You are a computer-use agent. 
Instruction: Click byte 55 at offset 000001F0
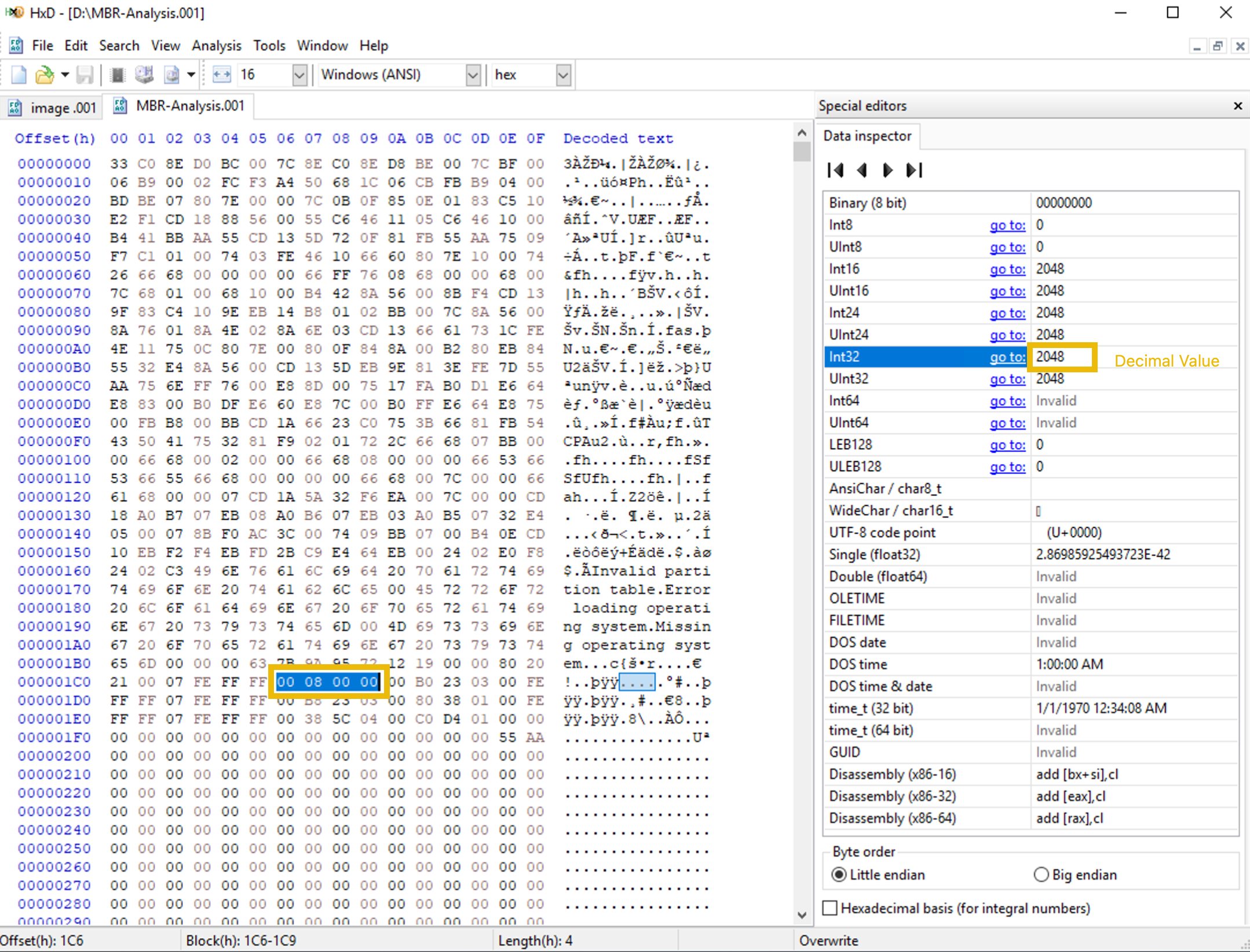pyautogui.click(x=507, y=738)
